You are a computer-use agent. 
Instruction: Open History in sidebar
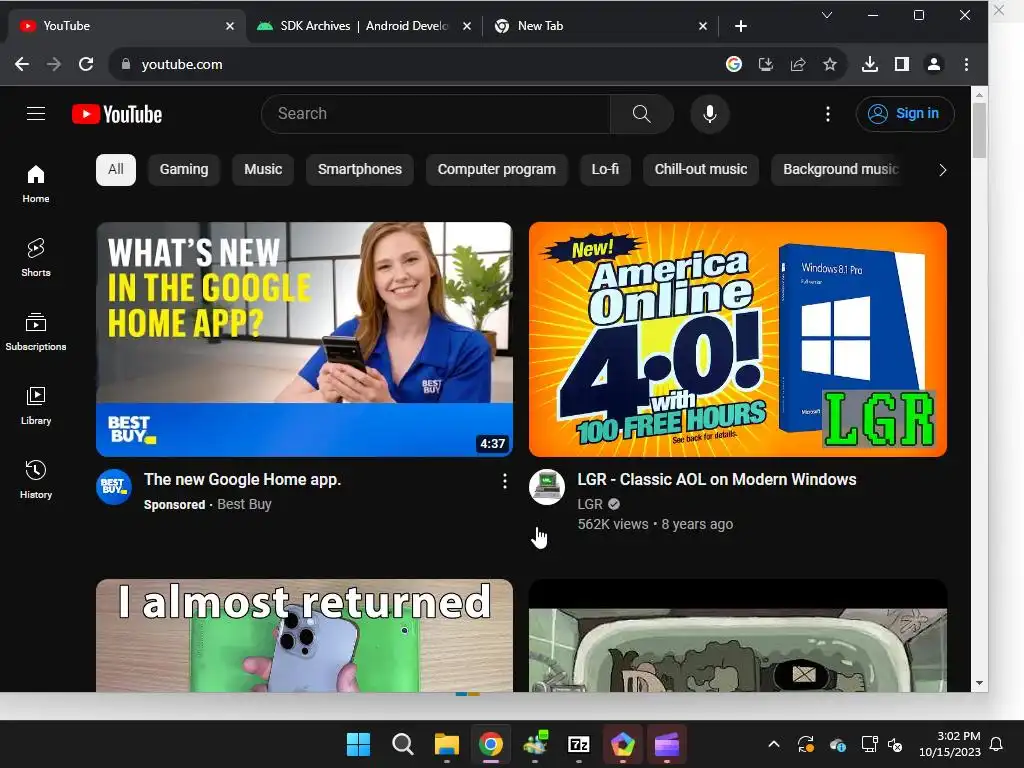(36, 480)
